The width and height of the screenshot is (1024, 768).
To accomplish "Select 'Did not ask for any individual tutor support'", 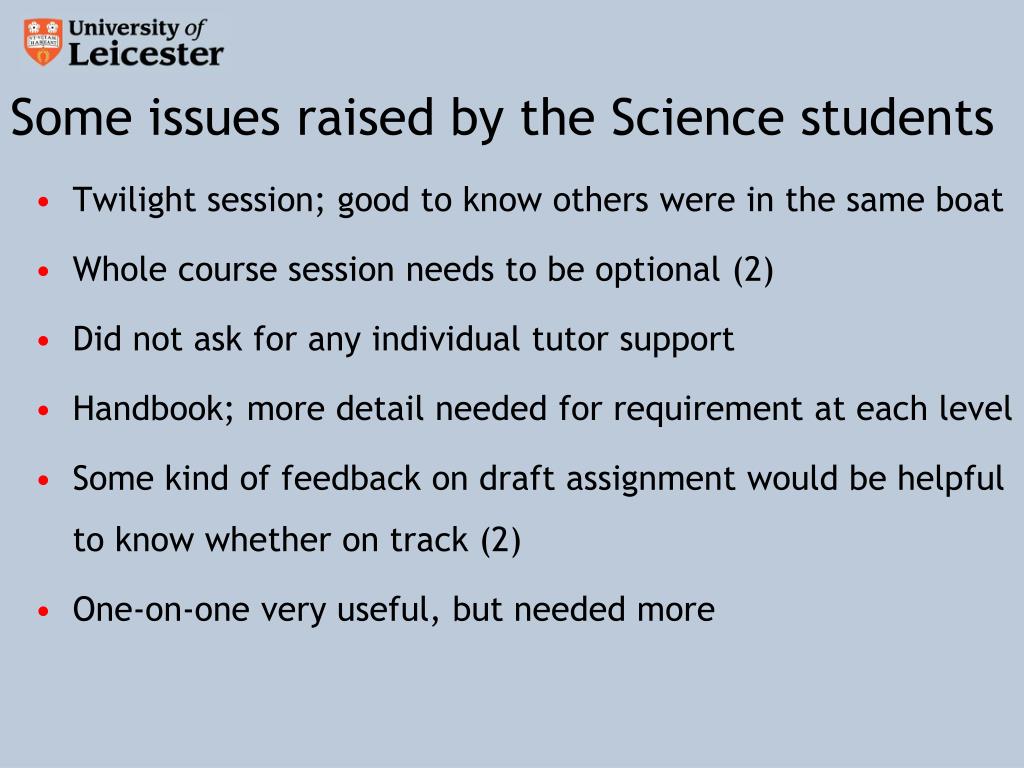I will pos(404,339).
